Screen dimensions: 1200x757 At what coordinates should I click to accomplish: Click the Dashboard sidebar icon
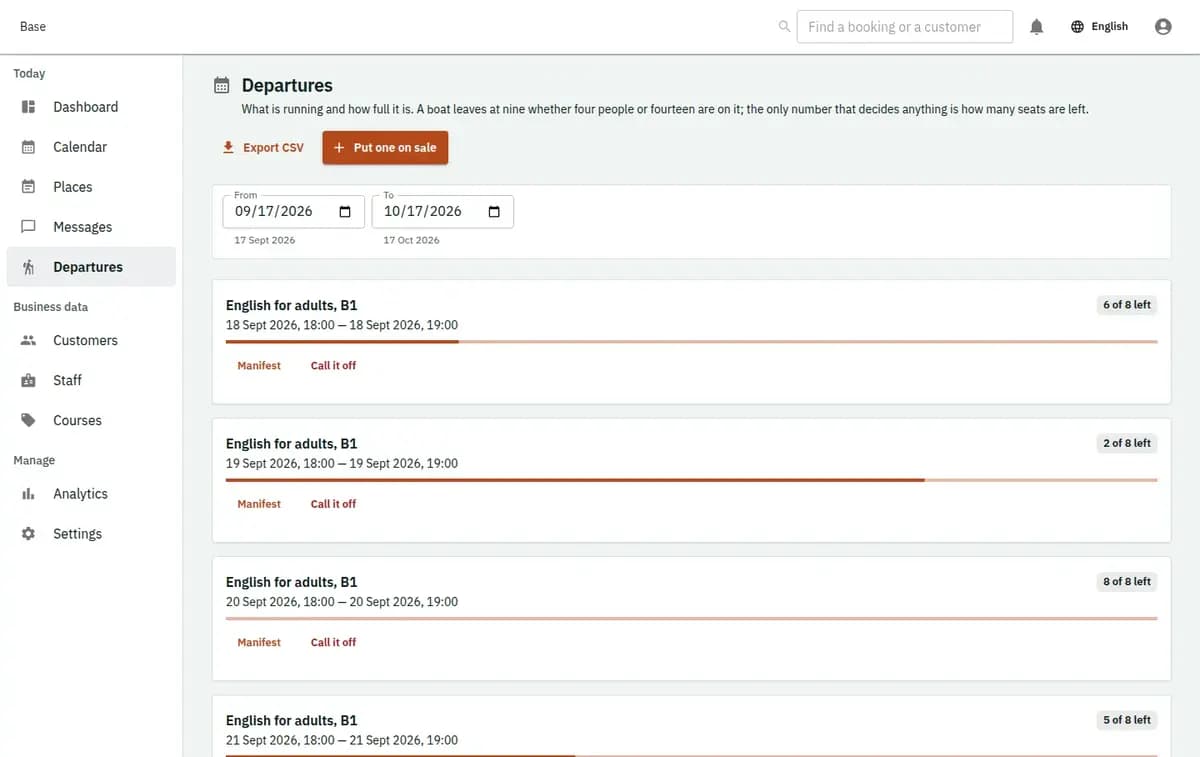pos(29,107)
